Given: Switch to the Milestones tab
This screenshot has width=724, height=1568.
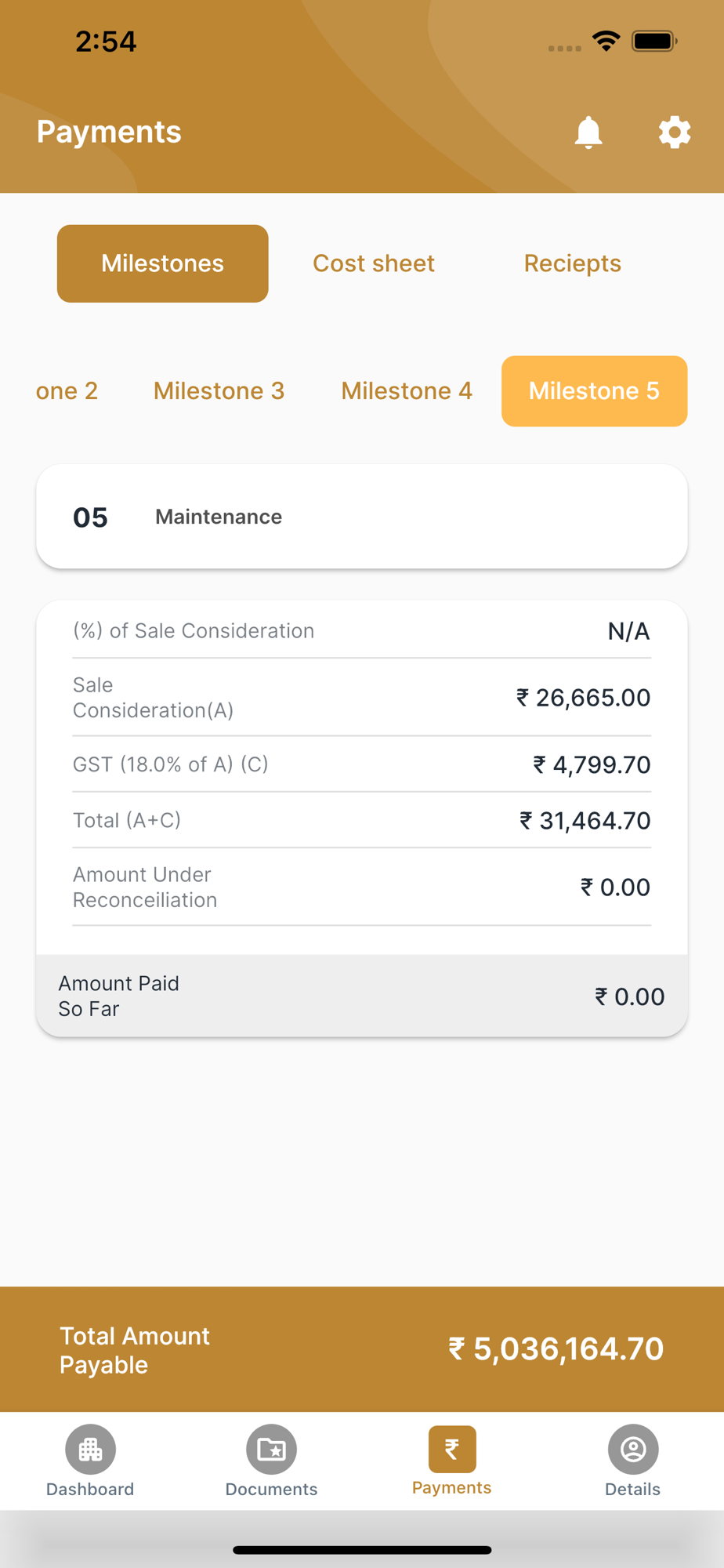Looking at the screenshot, I should pos(163,263).
